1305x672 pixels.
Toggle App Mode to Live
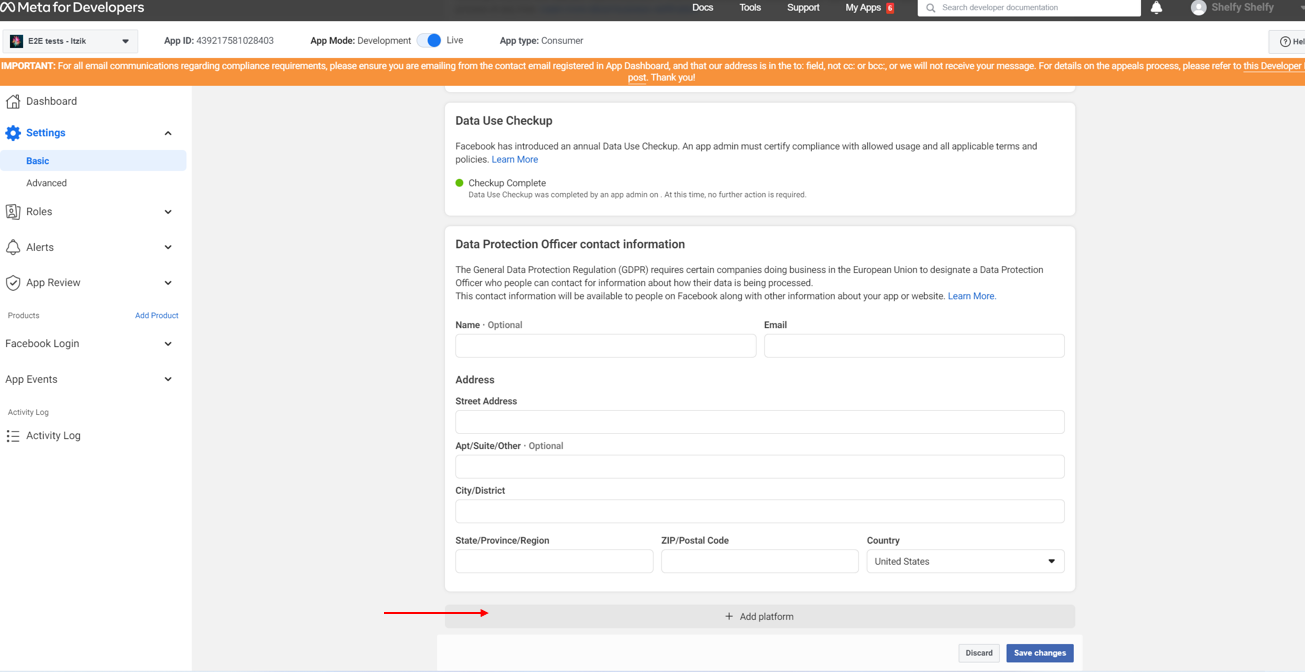[x=430, y=41]
